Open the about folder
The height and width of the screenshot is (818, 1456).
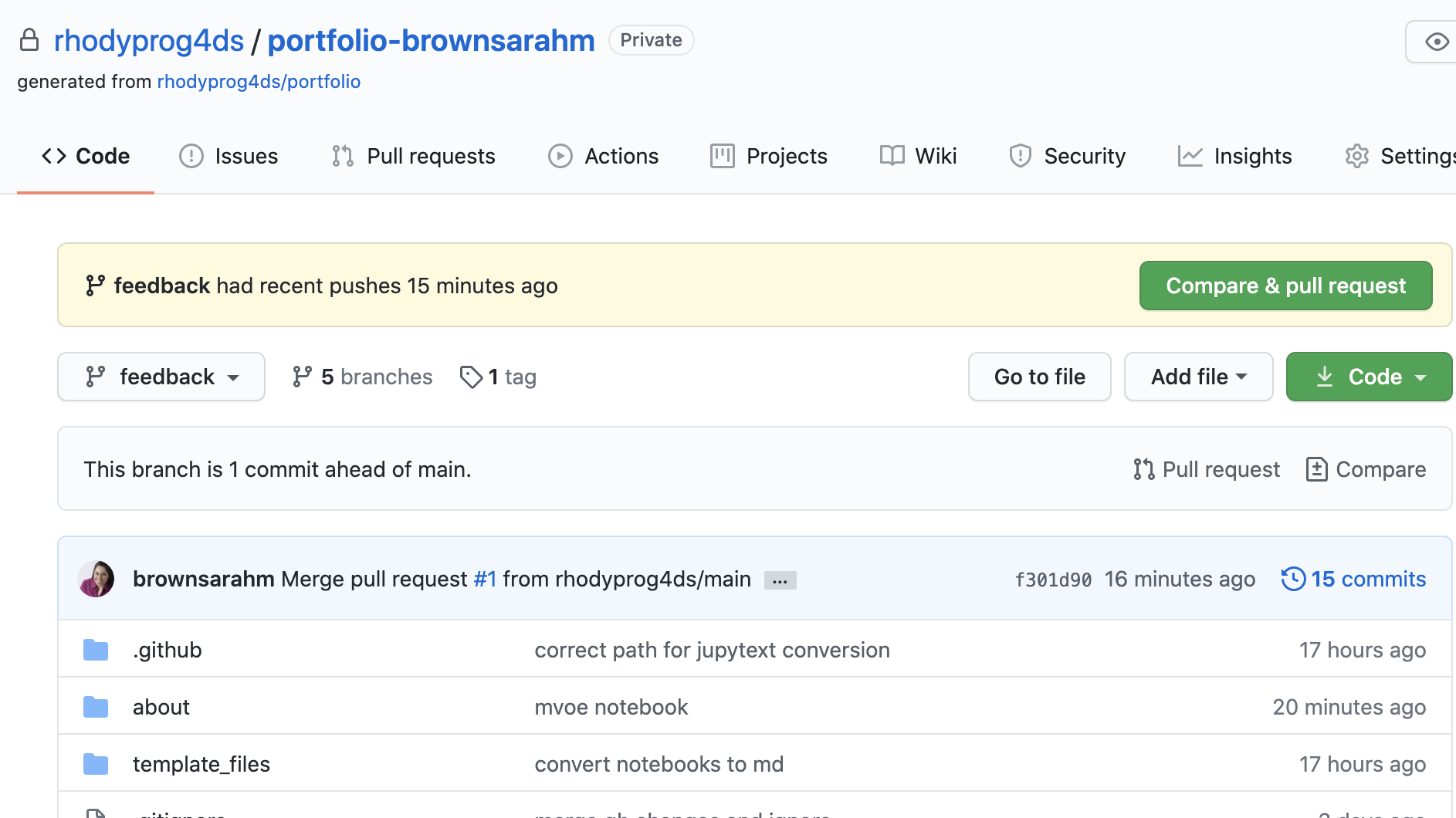(x=161, y=706)
